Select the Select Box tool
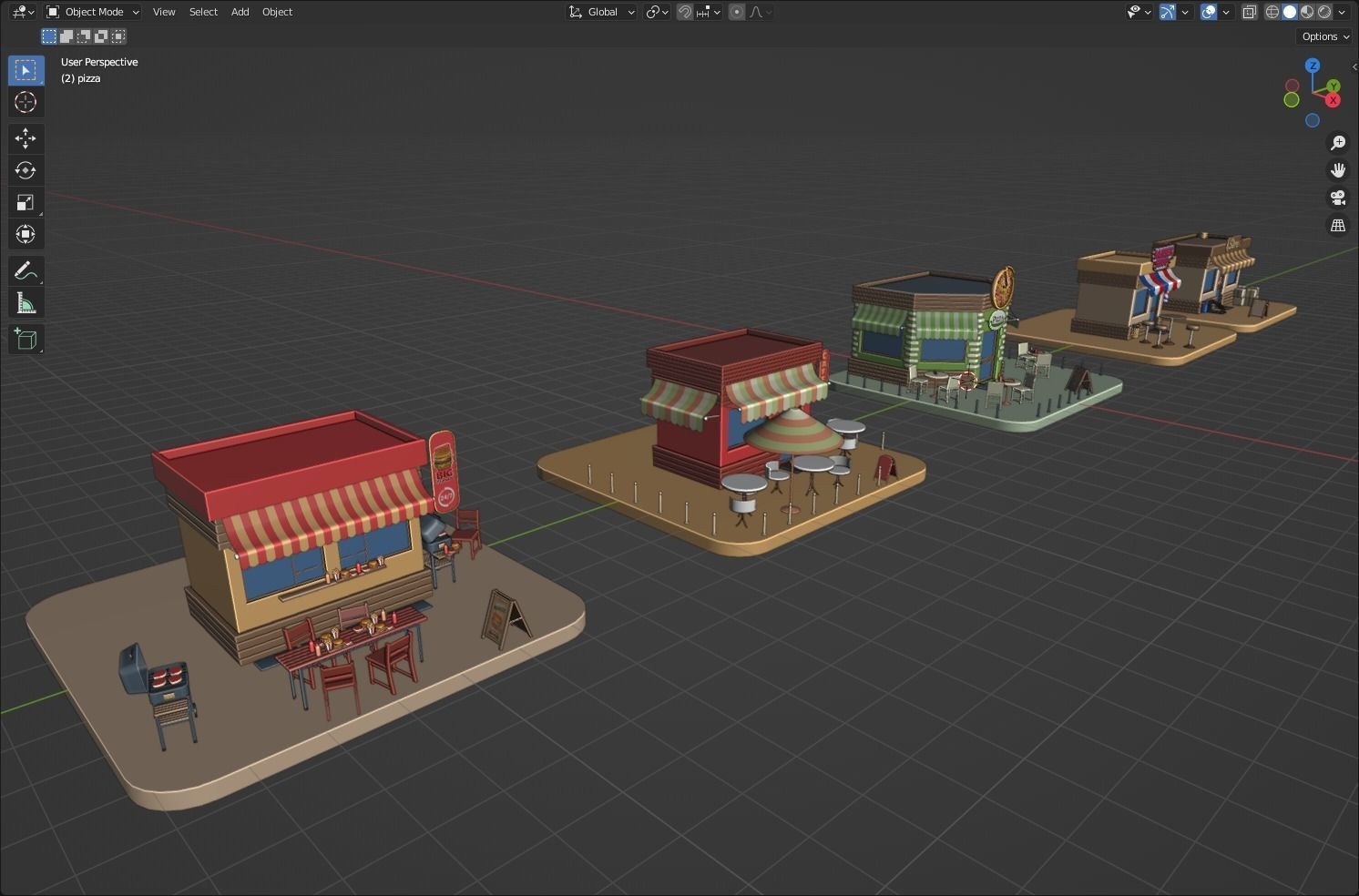This screenshot has height=896, width=1359. point(26,70)
